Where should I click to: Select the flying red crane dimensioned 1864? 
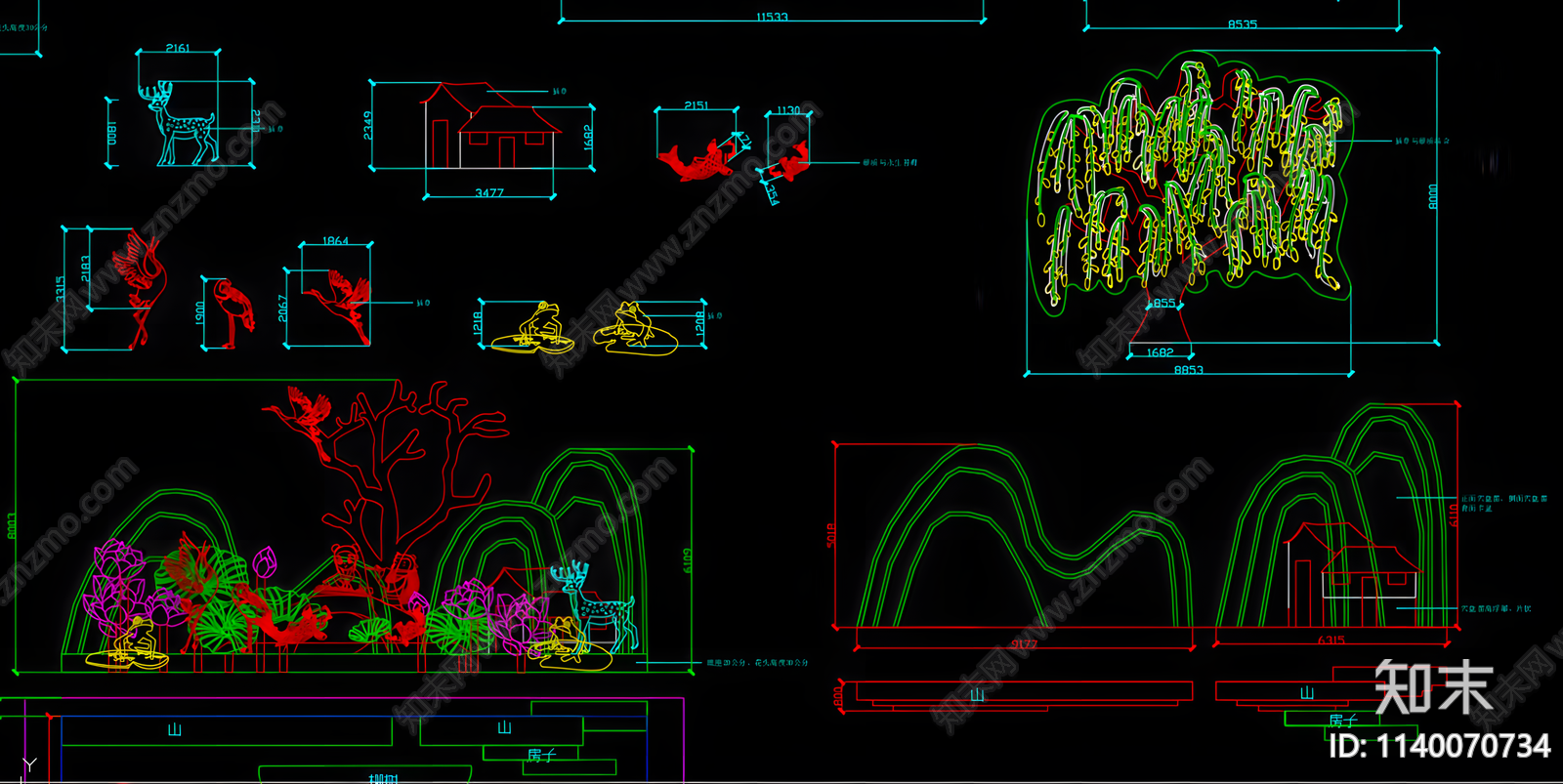338,308
